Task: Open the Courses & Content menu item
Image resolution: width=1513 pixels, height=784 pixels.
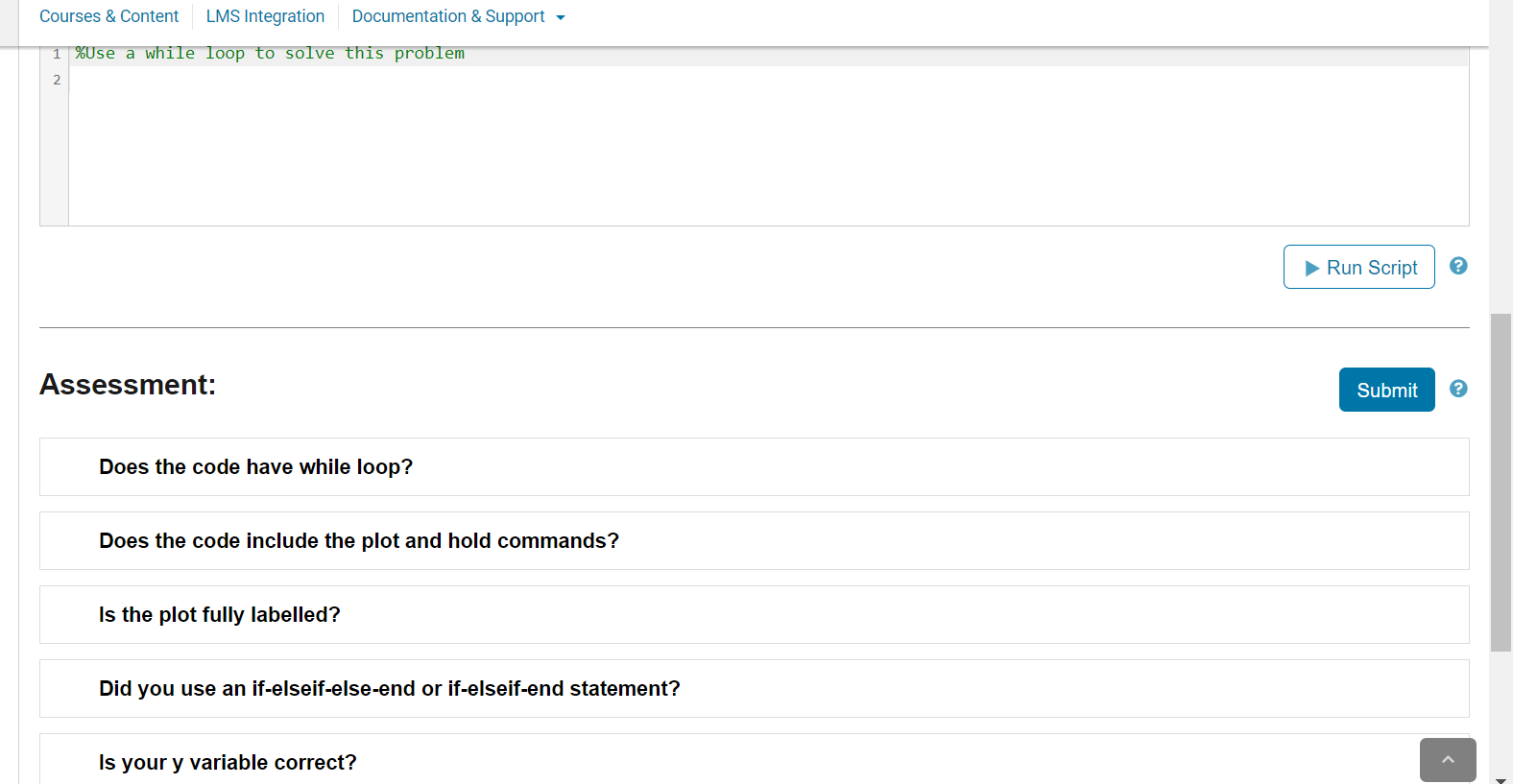Action: (x=108, y=16)
